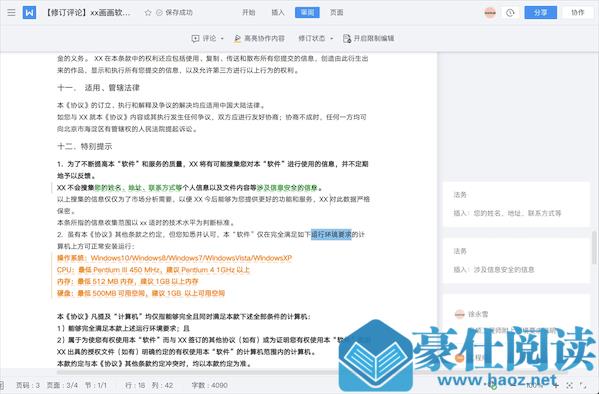Select the 审阅 review tab
This screenshot has width=599, height=394.
[307, 13]
